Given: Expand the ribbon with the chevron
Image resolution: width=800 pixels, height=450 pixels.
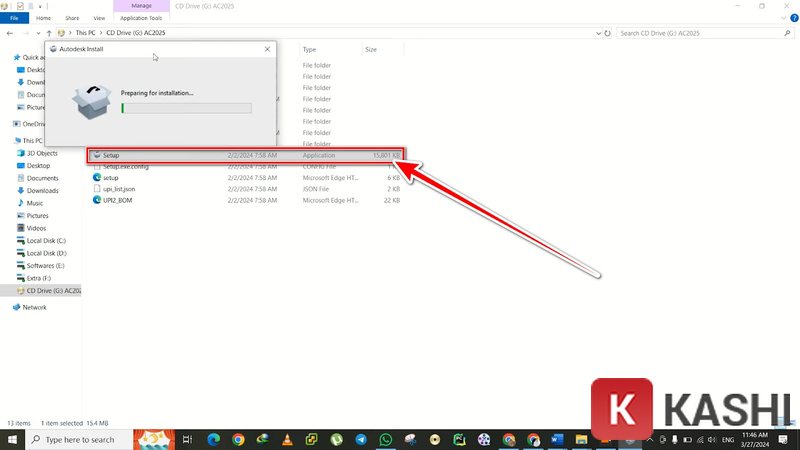Looking at the screenshot, I should 784,18.
